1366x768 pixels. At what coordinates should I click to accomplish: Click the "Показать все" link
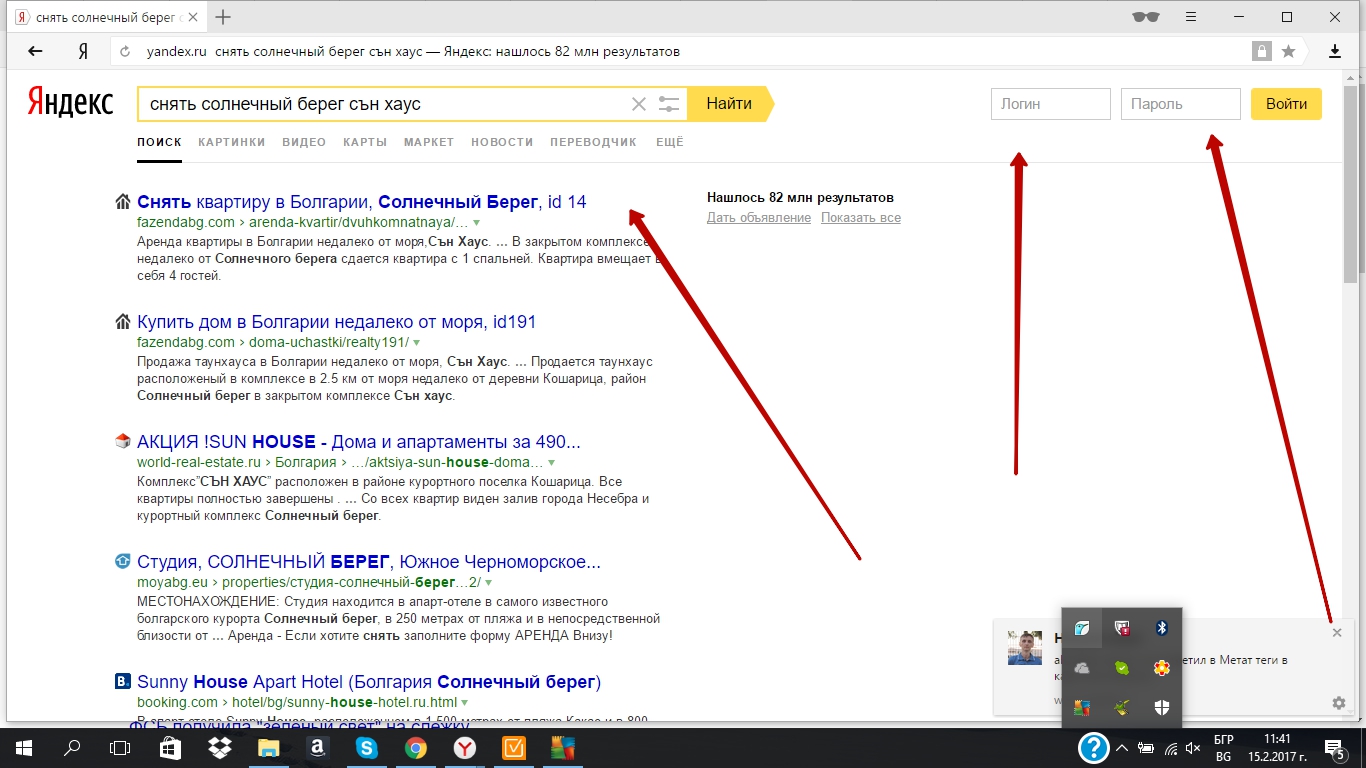click(861, 218)
